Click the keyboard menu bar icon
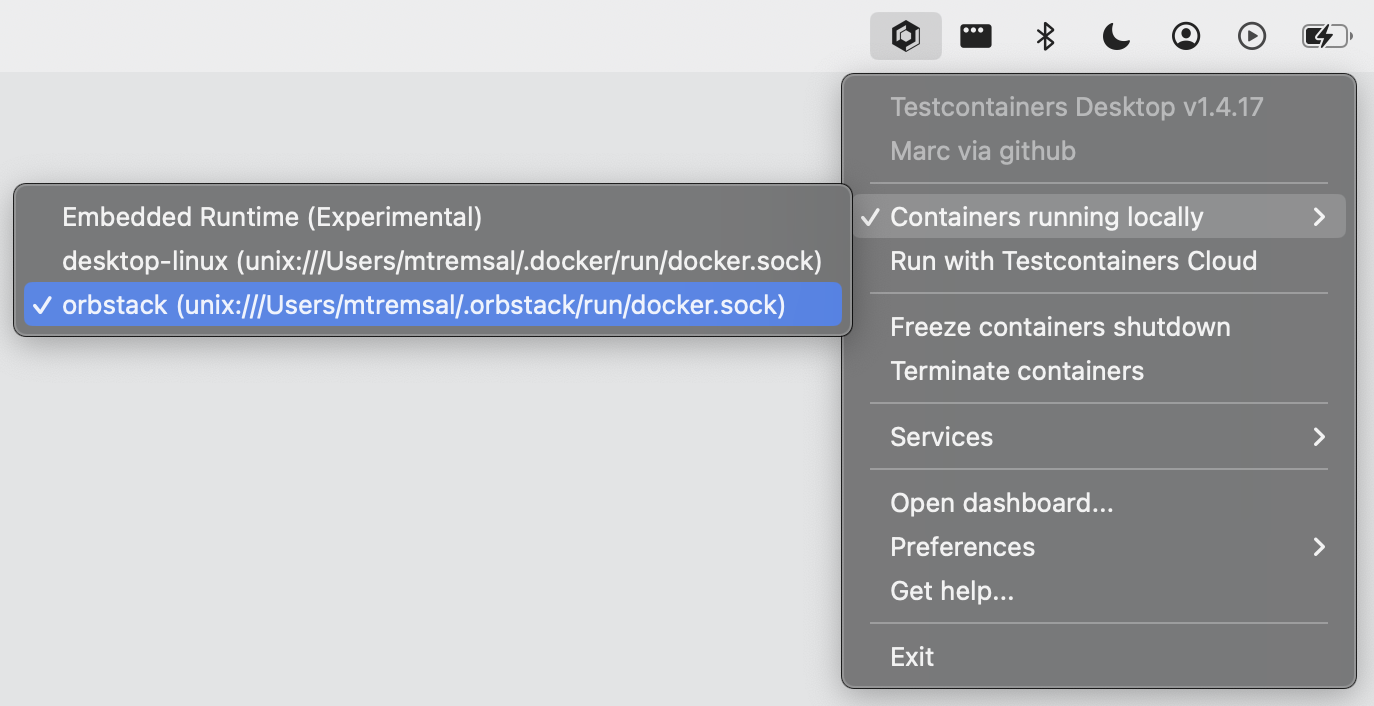 click(x=975, y=35)
